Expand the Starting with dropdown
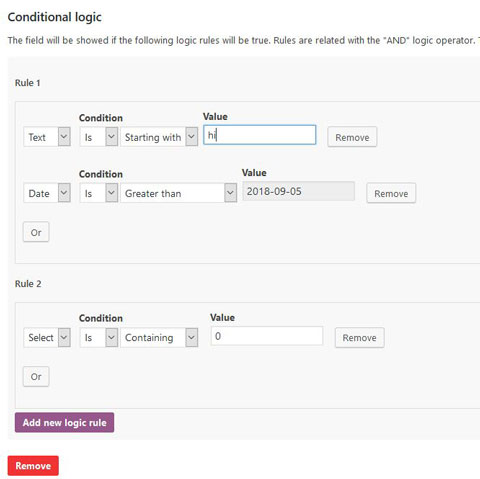480x479 pixels. (x=159, y=137)
